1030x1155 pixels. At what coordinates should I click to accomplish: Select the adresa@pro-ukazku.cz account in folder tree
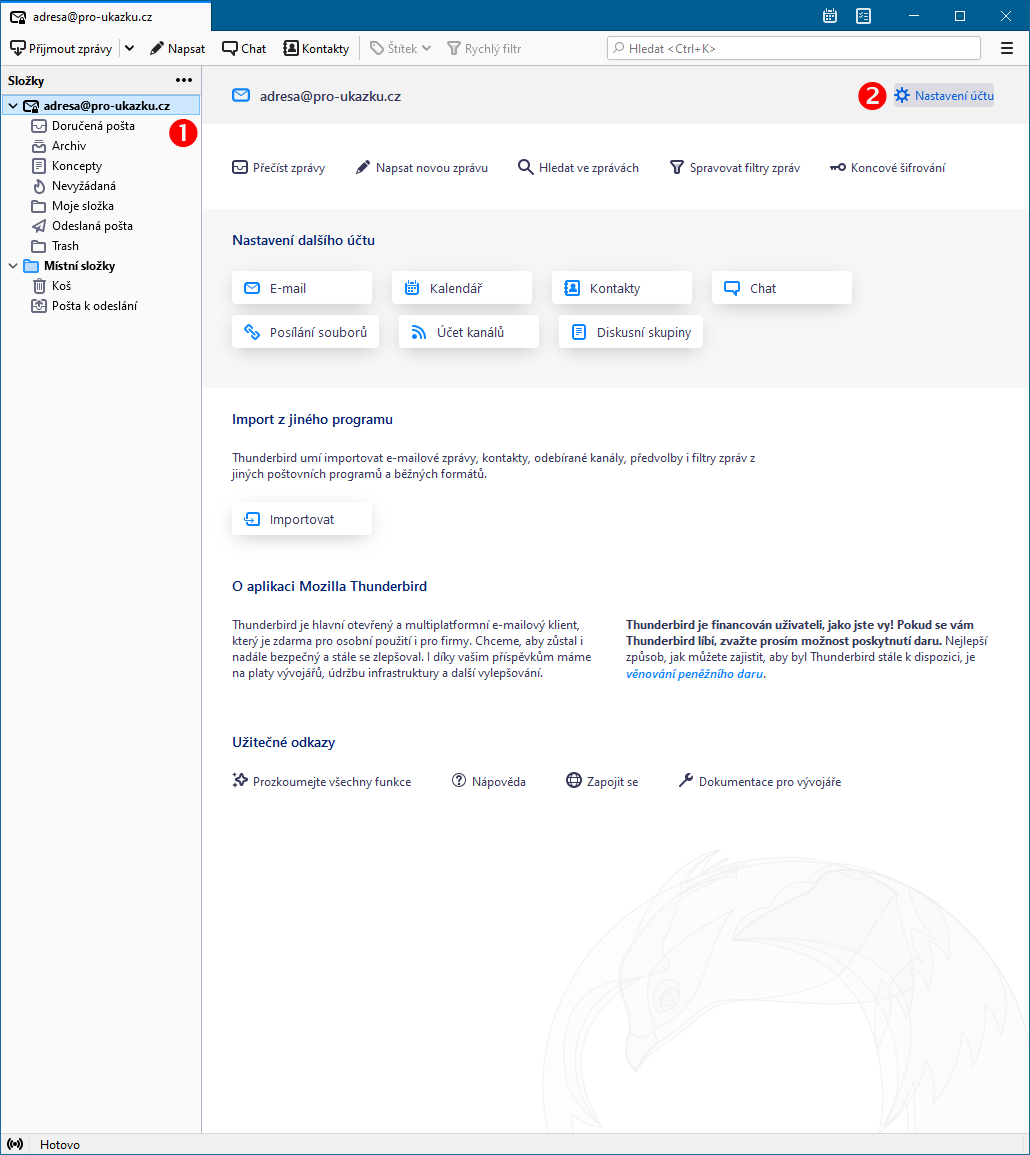pyautogui.click(x=101, y=106)
